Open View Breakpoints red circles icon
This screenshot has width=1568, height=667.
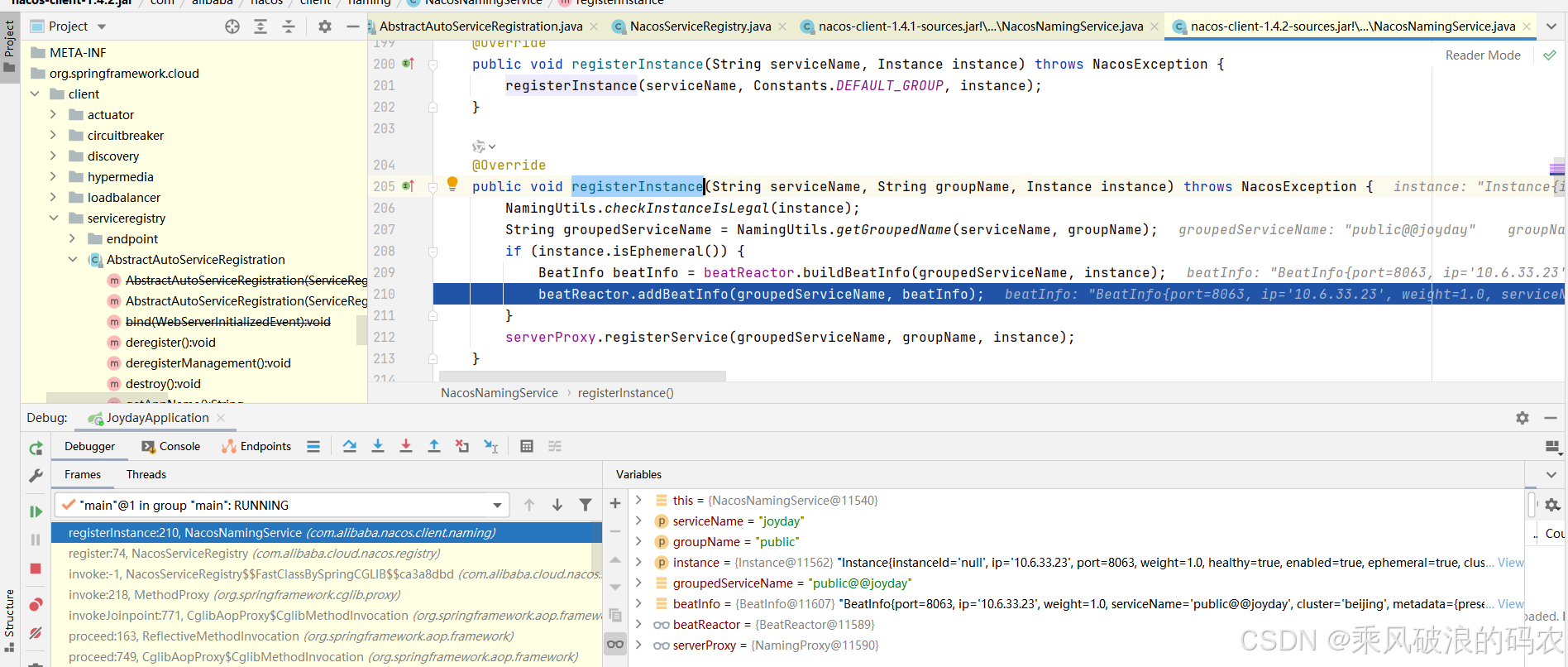pyautogui.click(x=36, y=605)
